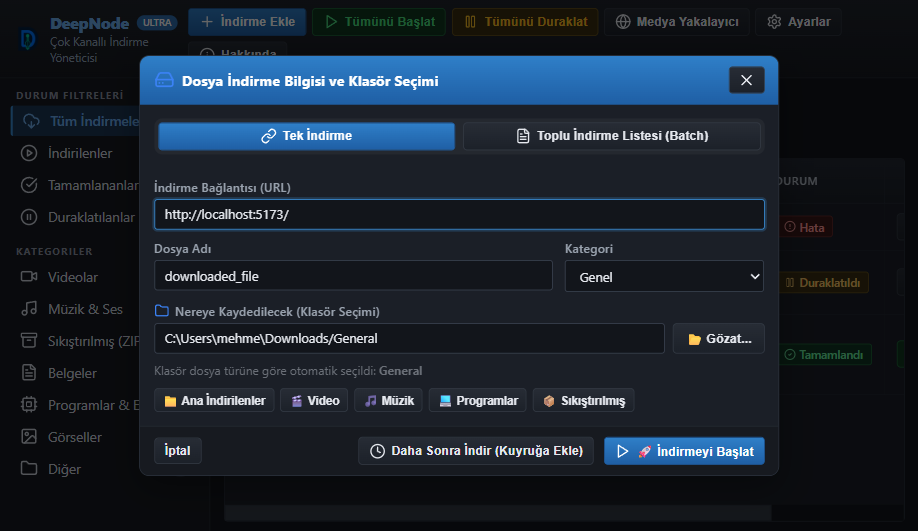Switch to the Tek İndirme tab
The height and width of the screenshot is (531, 918).
[306, 136]
